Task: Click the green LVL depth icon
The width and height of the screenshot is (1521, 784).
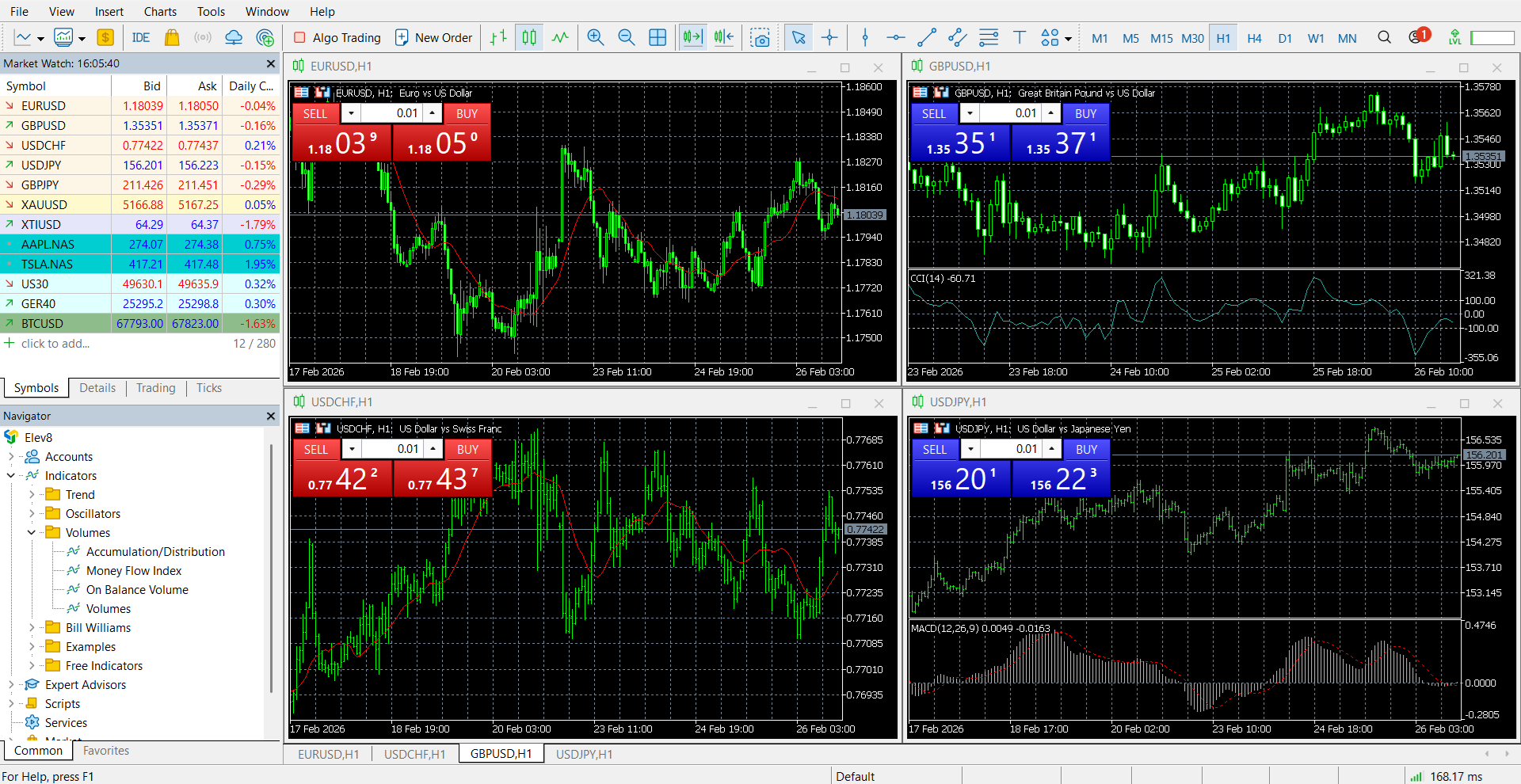Action: point(1454,37)
